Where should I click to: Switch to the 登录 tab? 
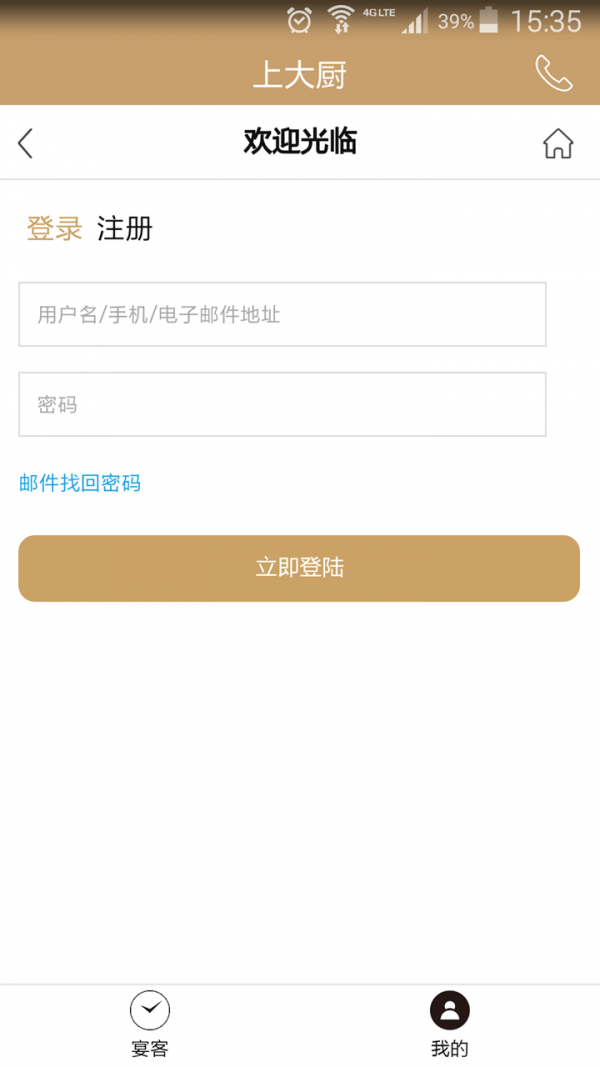click(x=54, y=229)
